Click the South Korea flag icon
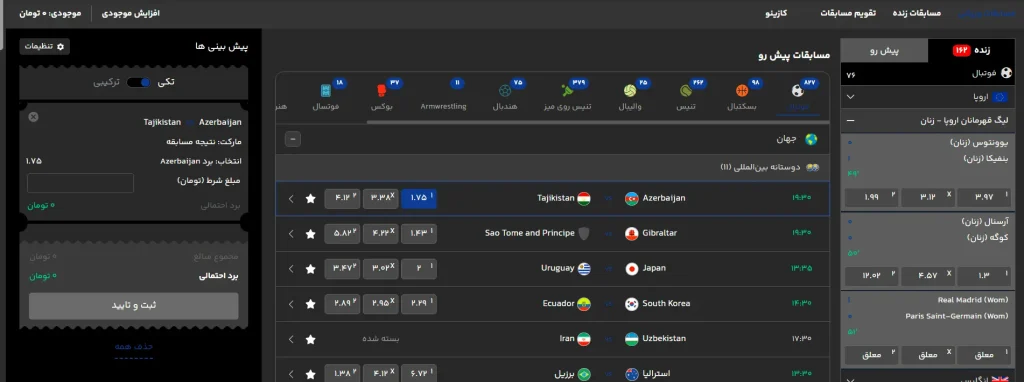This screenshot has width=1024, height=382. tap(632, 304)
